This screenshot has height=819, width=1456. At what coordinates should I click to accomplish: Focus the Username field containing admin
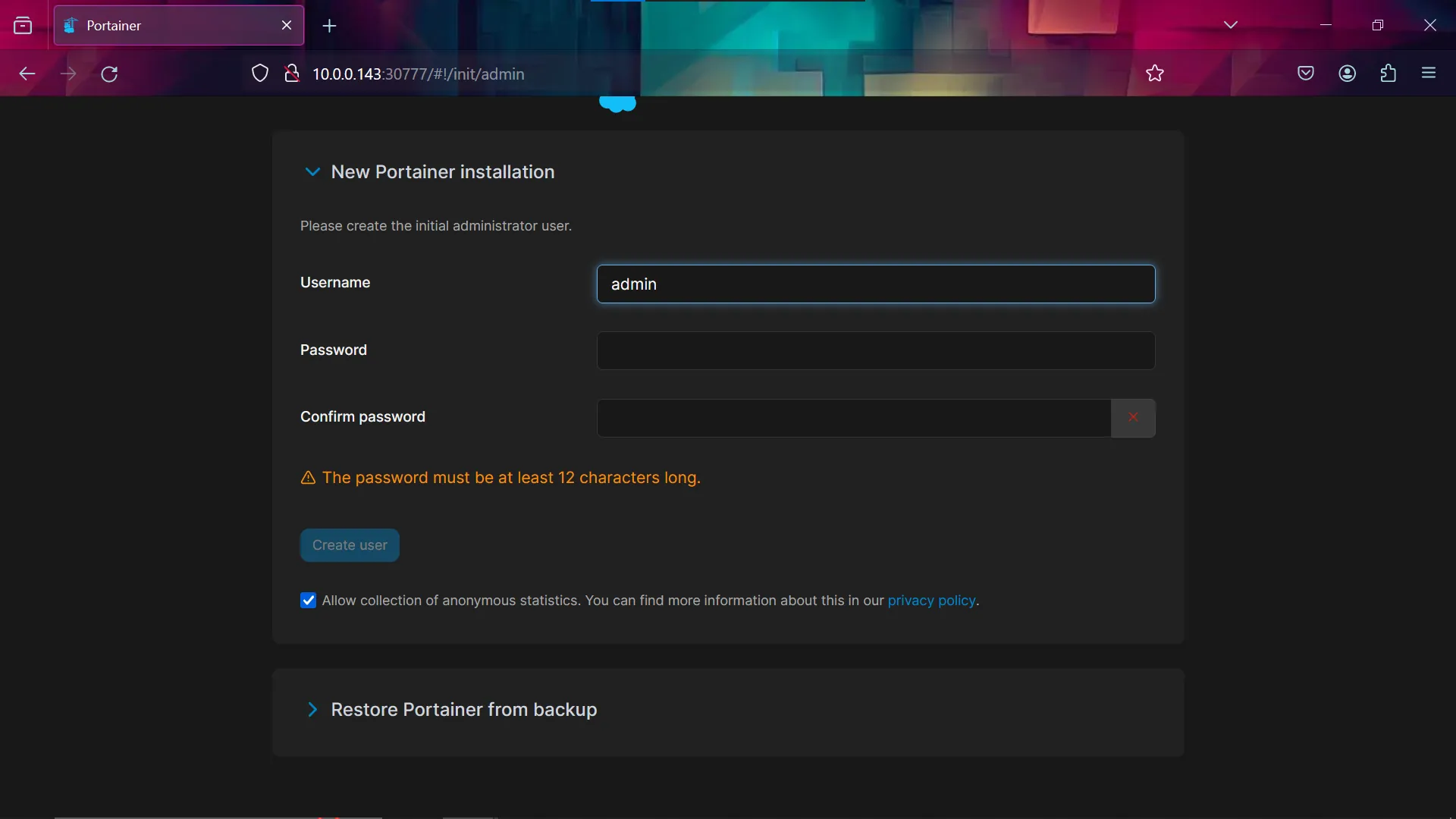click(x=876, y=284)
